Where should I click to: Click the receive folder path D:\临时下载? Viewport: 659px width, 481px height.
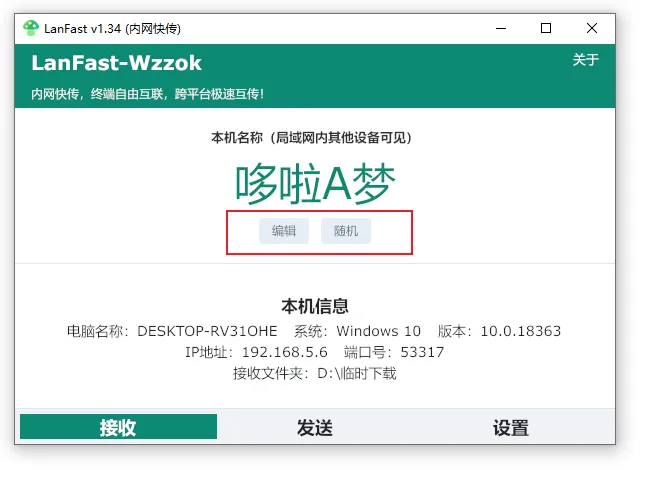coord(357,373)
